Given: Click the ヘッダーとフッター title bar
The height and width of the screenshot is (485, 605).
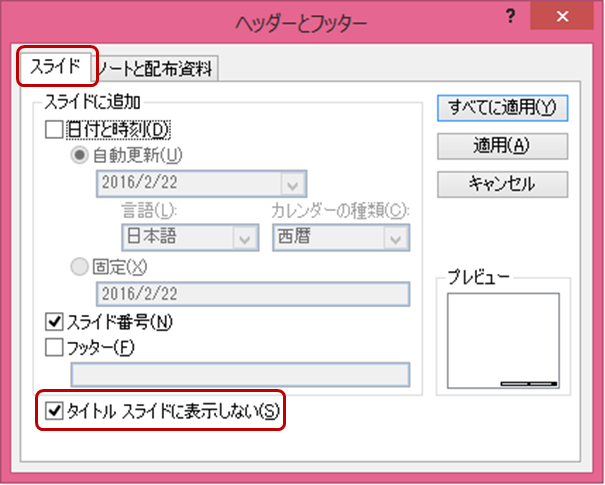Looking at the screenshot, I should (300, 19).
